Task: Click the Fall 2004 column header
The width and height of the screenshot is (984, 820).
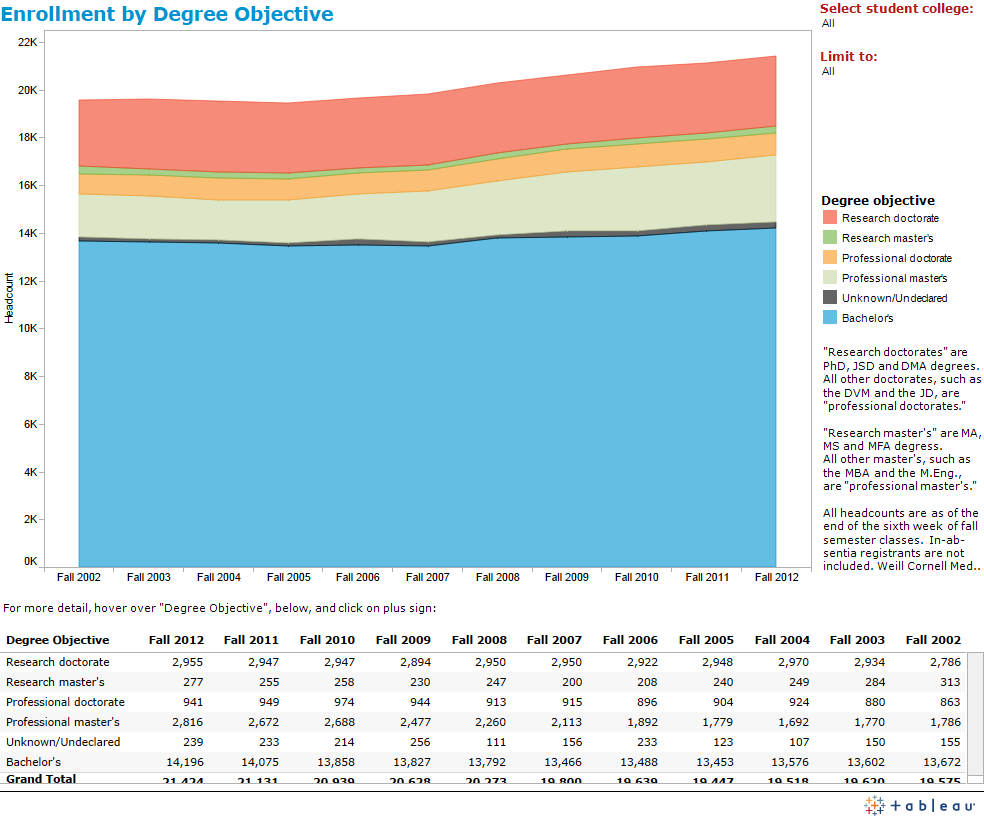Action: [x=782, y=640]
